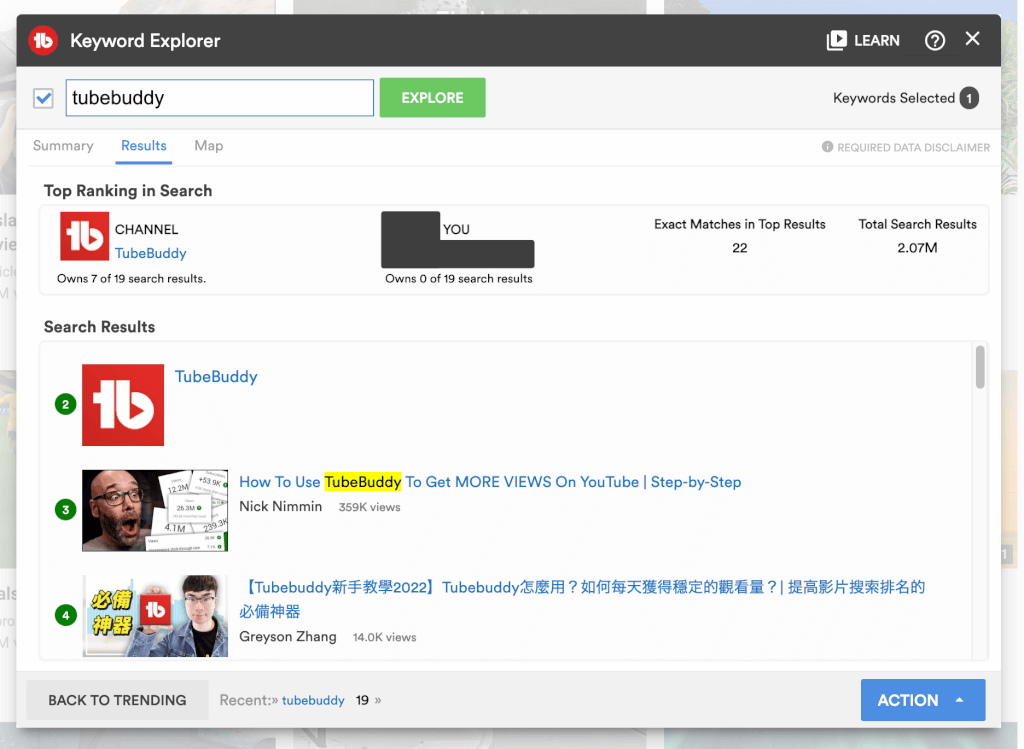Expand recent keywords chevron after 19
Viewport: 1024px width, 749px height.
(x=378, y=700)
